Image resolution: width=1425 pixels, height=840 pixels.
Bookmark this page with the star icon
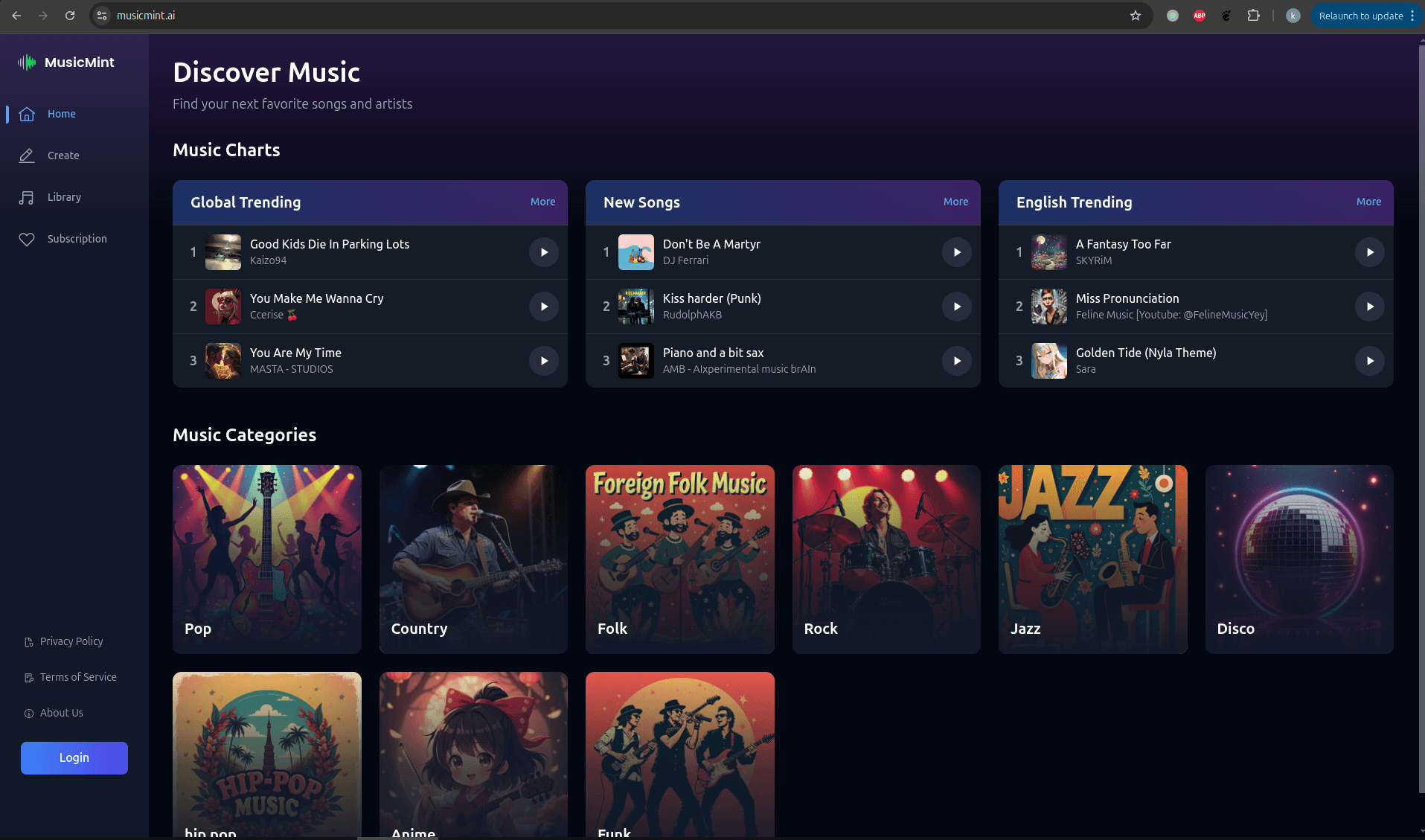tap(1136, 16)
